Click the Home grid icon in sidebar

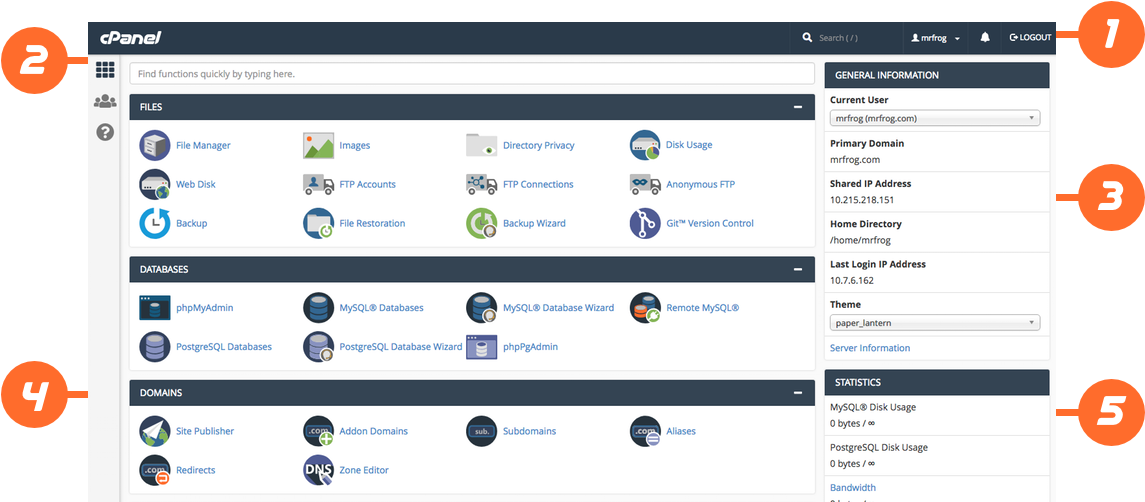(105, 70)
